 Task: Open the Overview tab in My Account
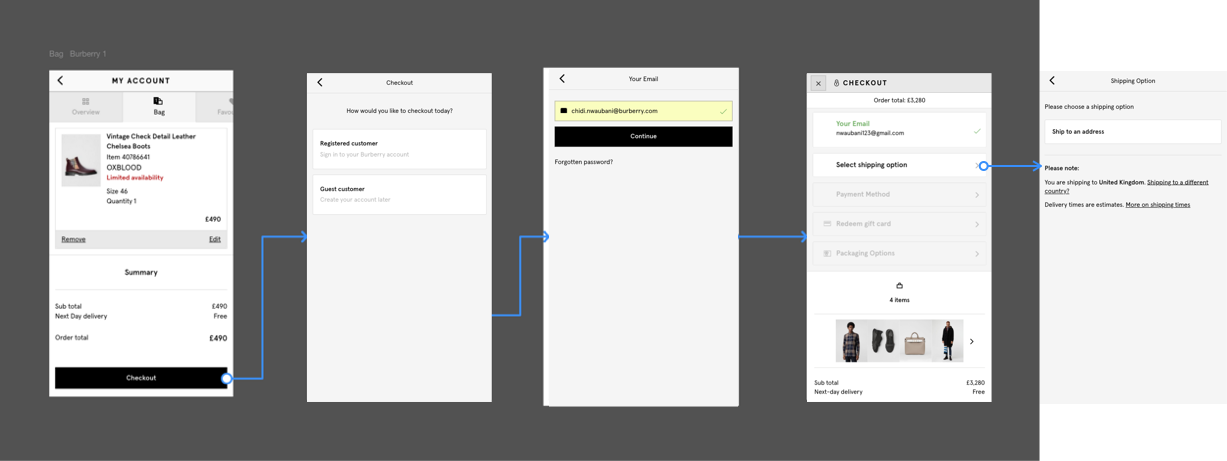pos(86,107)
